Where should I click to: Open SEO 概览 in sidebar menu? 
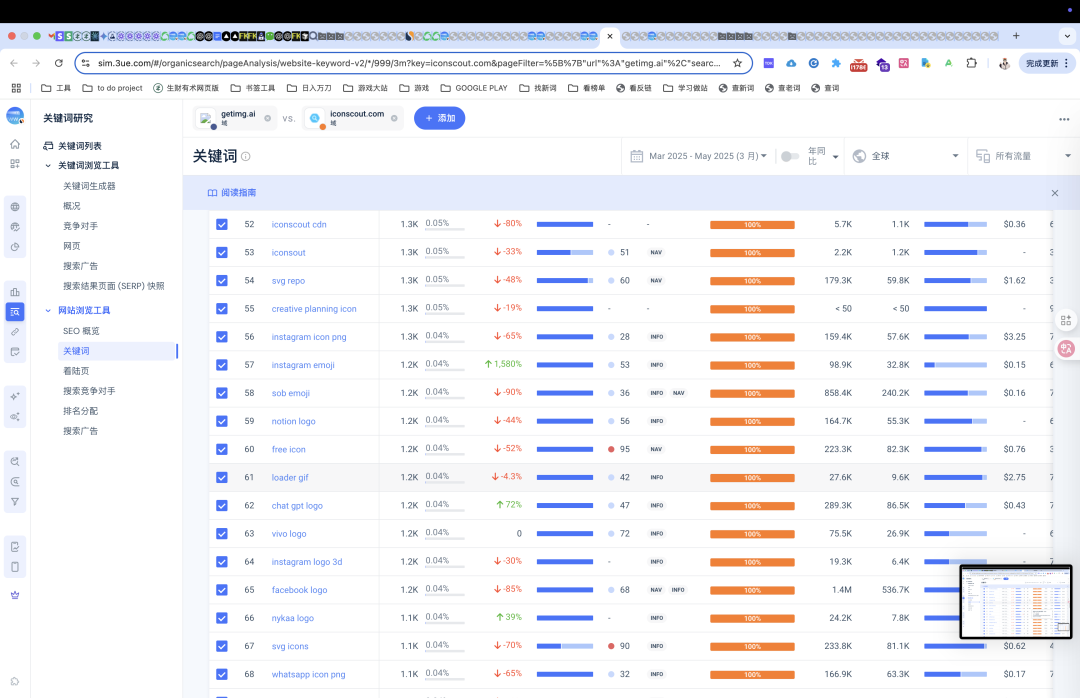point(81,331)
